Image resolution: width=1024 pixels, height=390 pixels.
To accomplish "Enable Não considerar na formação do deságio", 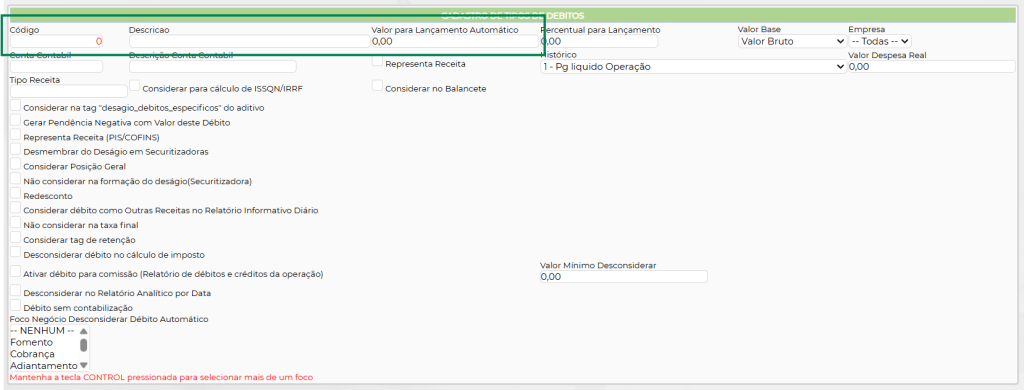I will [16, 179].
